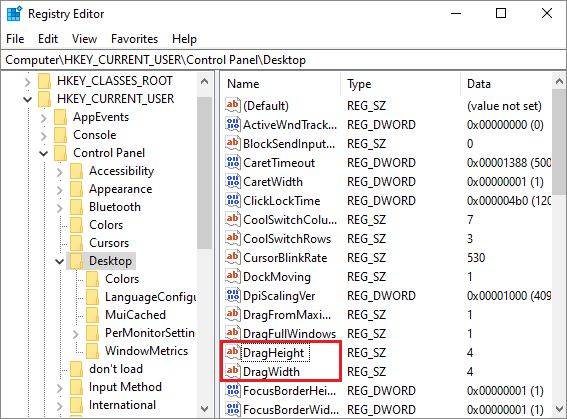Open the Favorites menu
Image resolution: width=567 pixels, height=419 pixels.
[135, 39]
